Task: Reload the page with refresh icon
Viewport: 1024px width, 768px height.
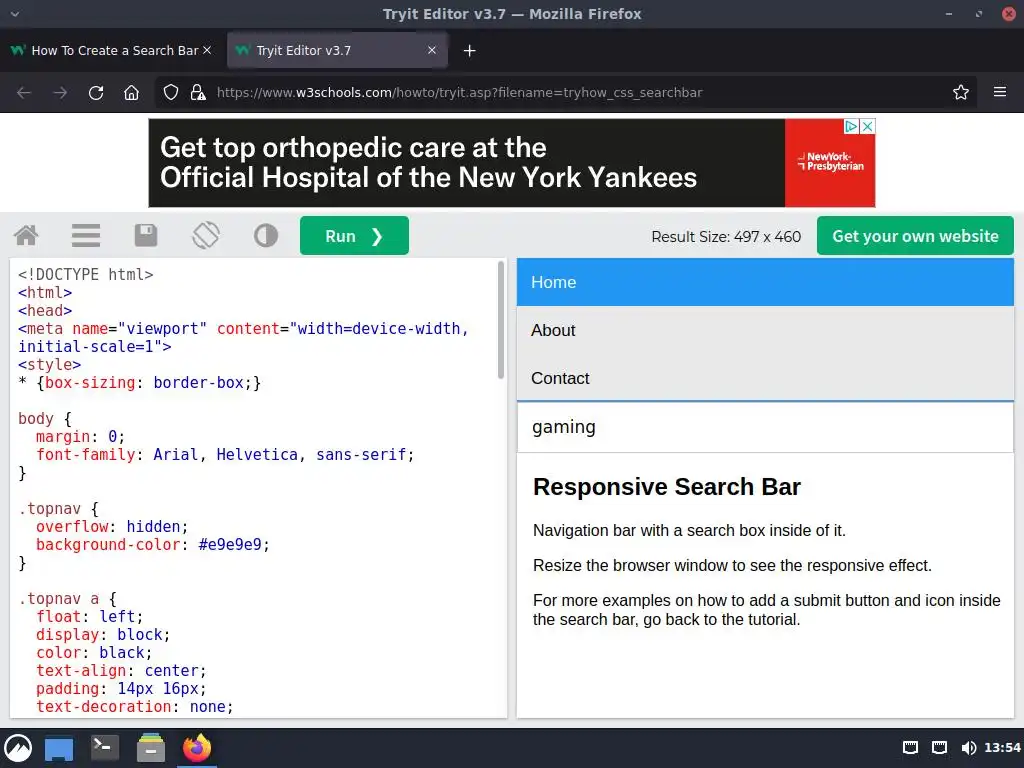Action: (x=96, y=93)
